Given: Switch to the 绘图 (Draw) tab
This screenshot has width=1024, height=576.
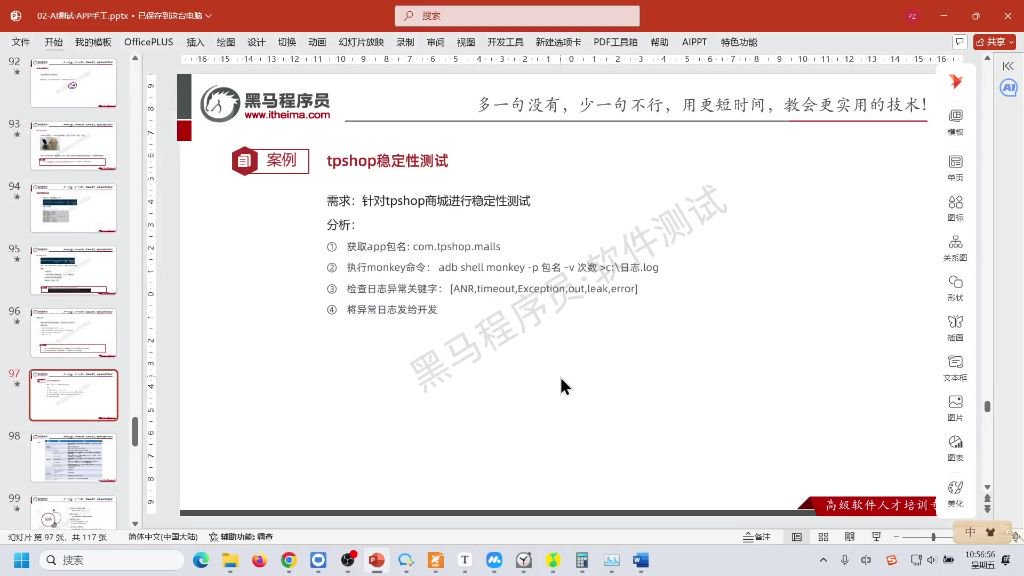Looking at the screenshot, I should pyautogui.click(x=226, y=42).
